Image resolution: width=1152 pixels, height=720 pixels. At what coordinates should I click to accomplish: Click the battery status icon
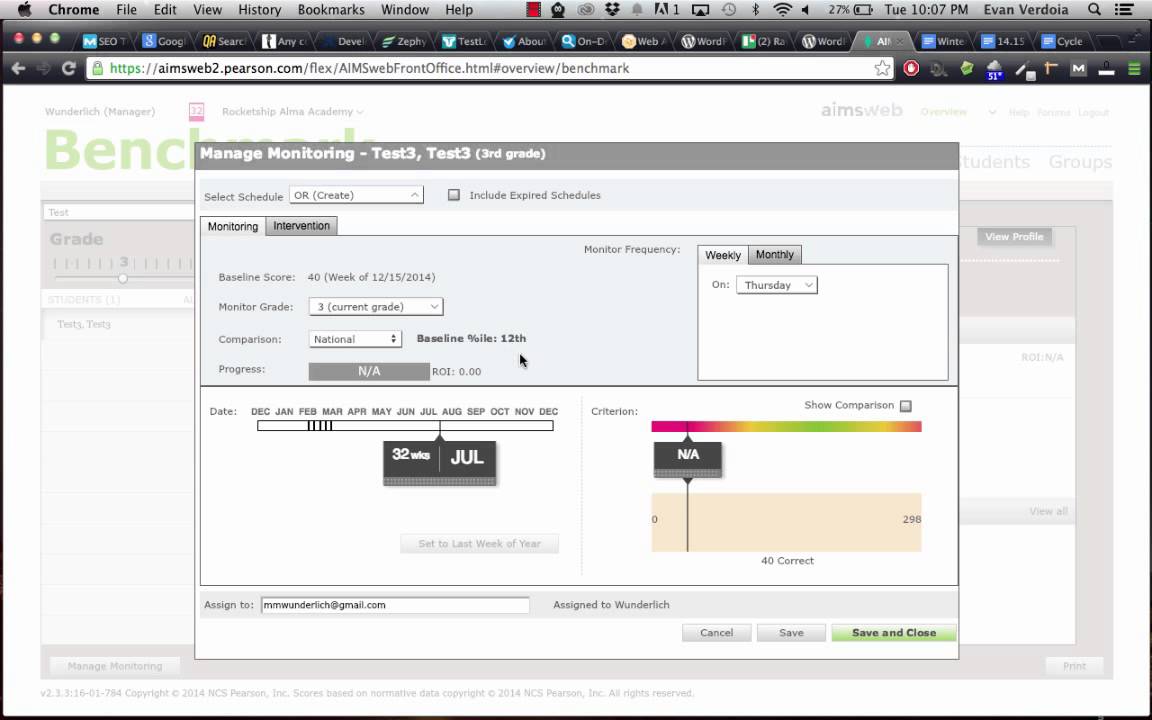pos(864,10)
